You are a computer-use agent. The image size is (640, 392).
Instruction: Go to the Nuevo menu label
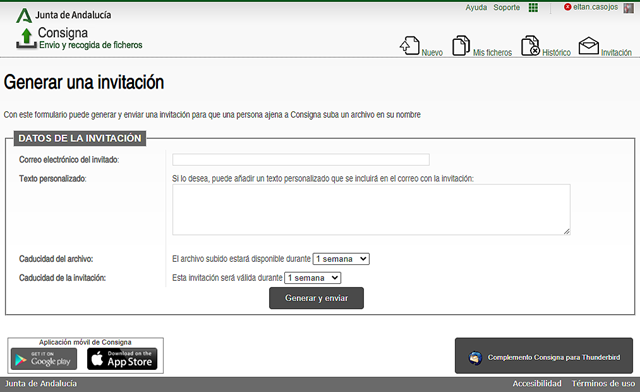click(x=432, y=53)
